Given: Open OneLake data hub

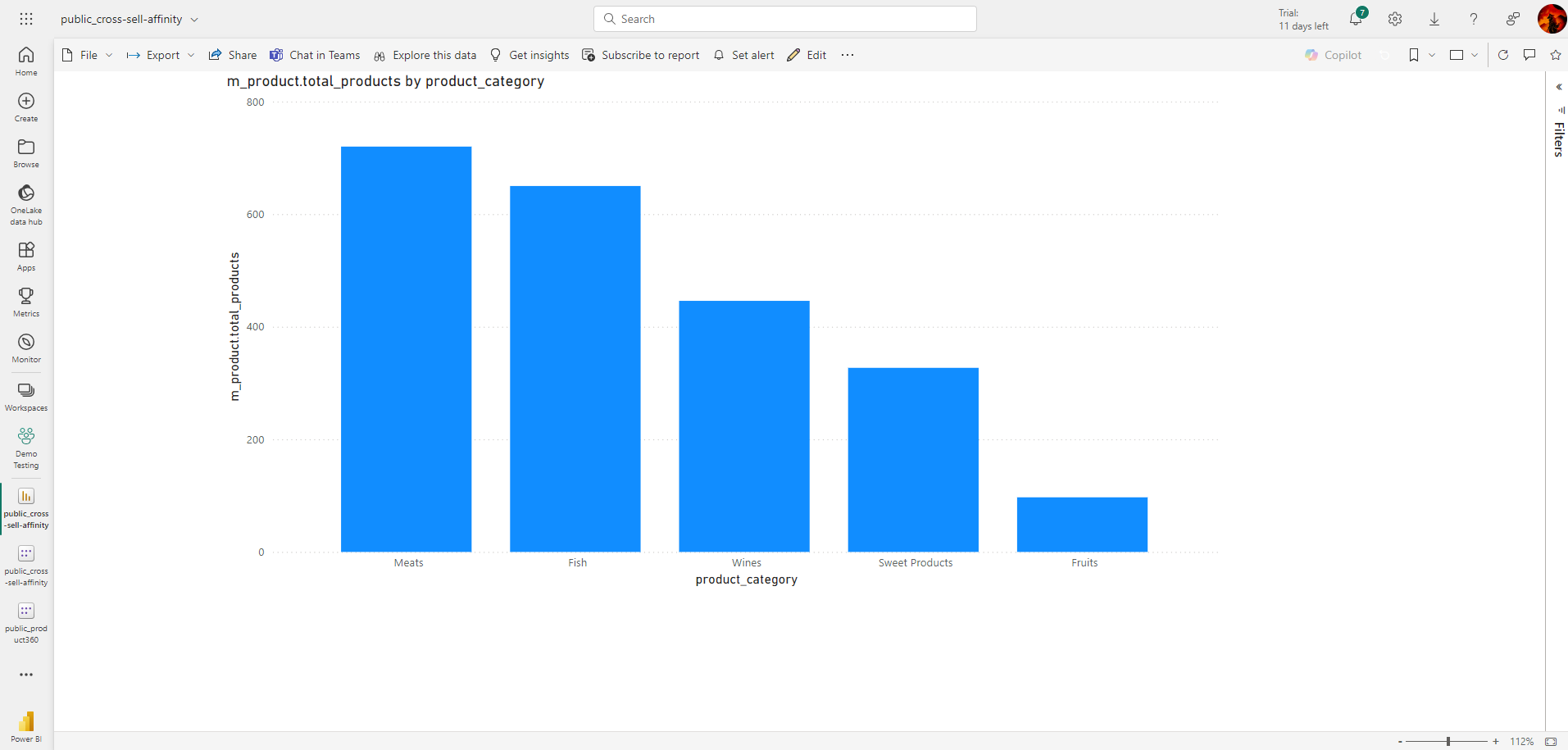Looking at the screenshot, I should pos(26,205).
